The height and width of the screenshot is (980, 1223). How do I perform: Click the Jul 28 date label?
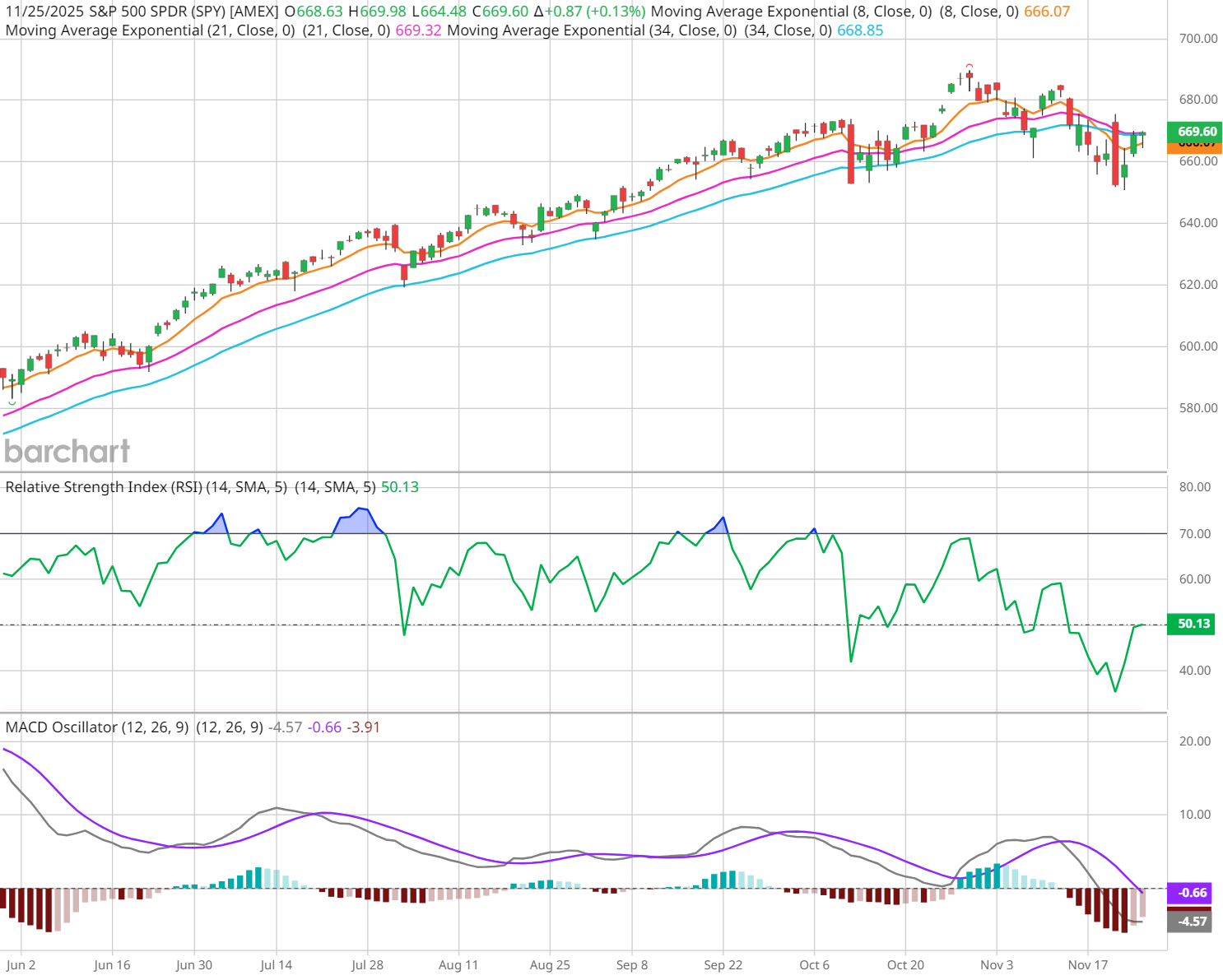pyautogui.click(x=367, y=965)
